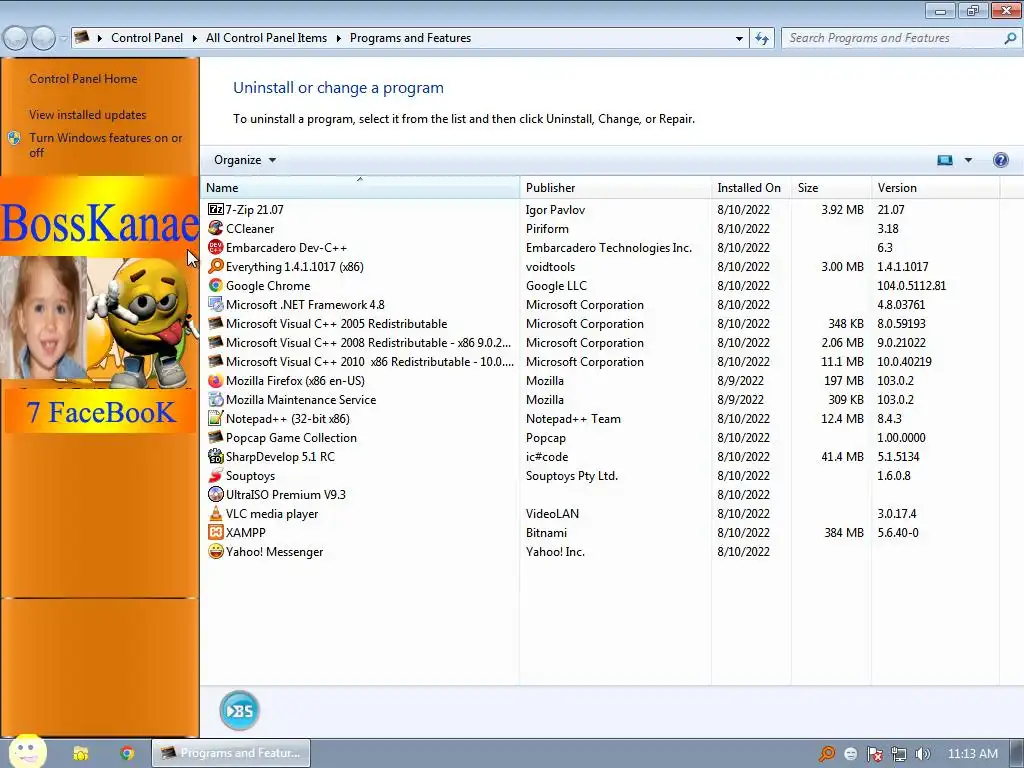Screen dimensions: 1024x768
Task: Select the Mozilla Firefox icon
Action: tap(216, 381)
